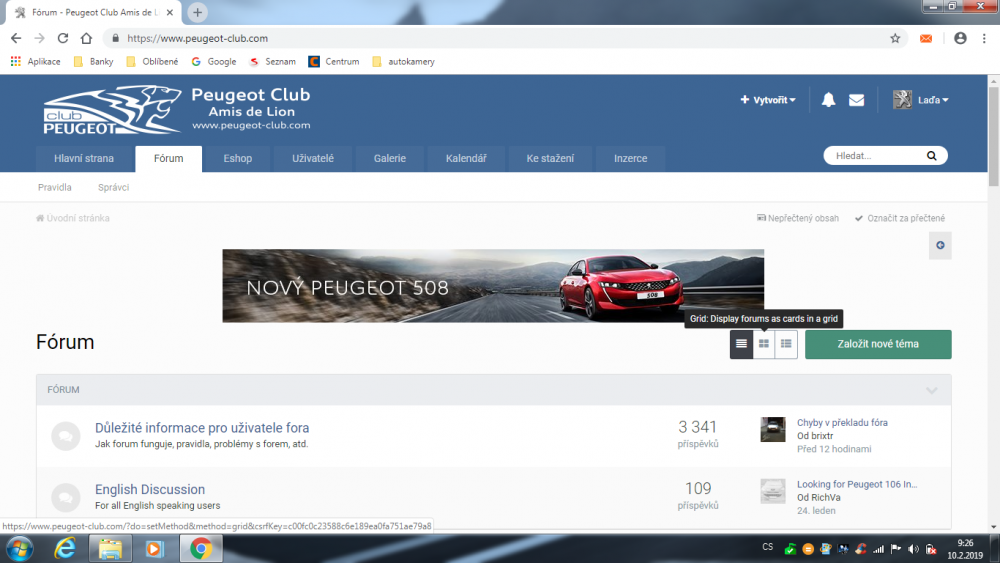
Task: Launch Internet Explorer from taskbar
Action: (x=64, y=548)
